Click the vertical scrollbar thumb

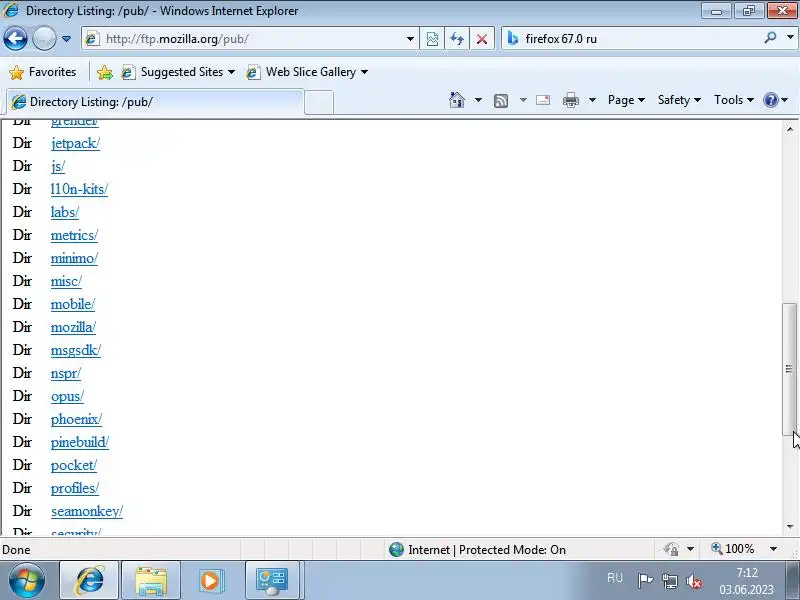click(x=789, y=369)
